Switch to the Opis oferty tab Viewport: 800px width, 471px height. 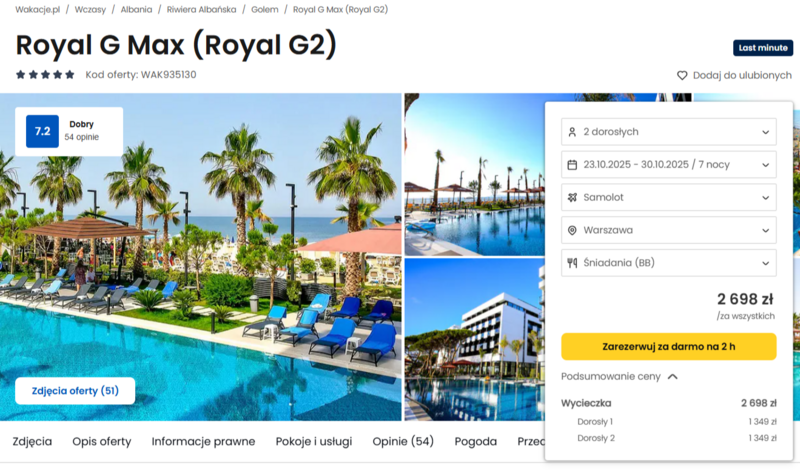pos(102,441)
